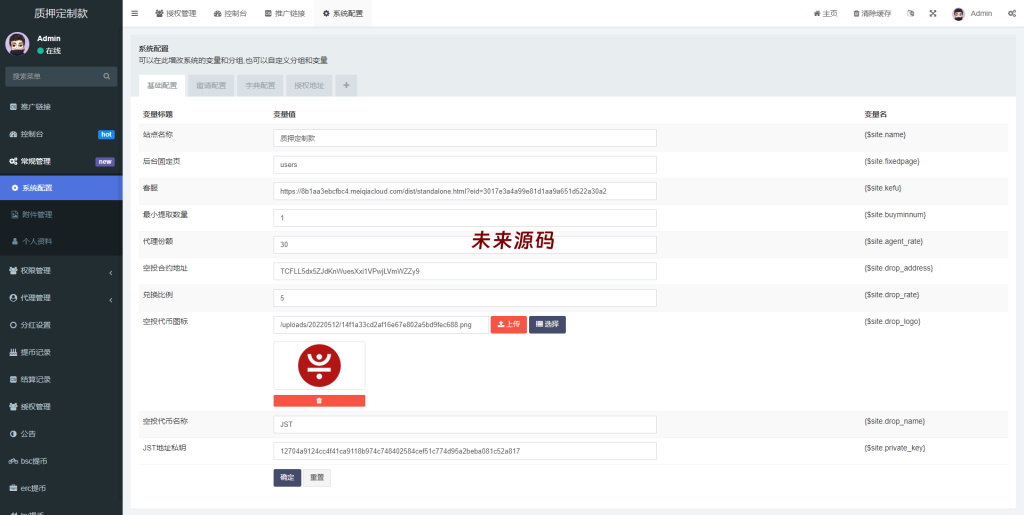
Task: Click the {$site.drop_address} variable name text
Action: click(x=899, y=268)
